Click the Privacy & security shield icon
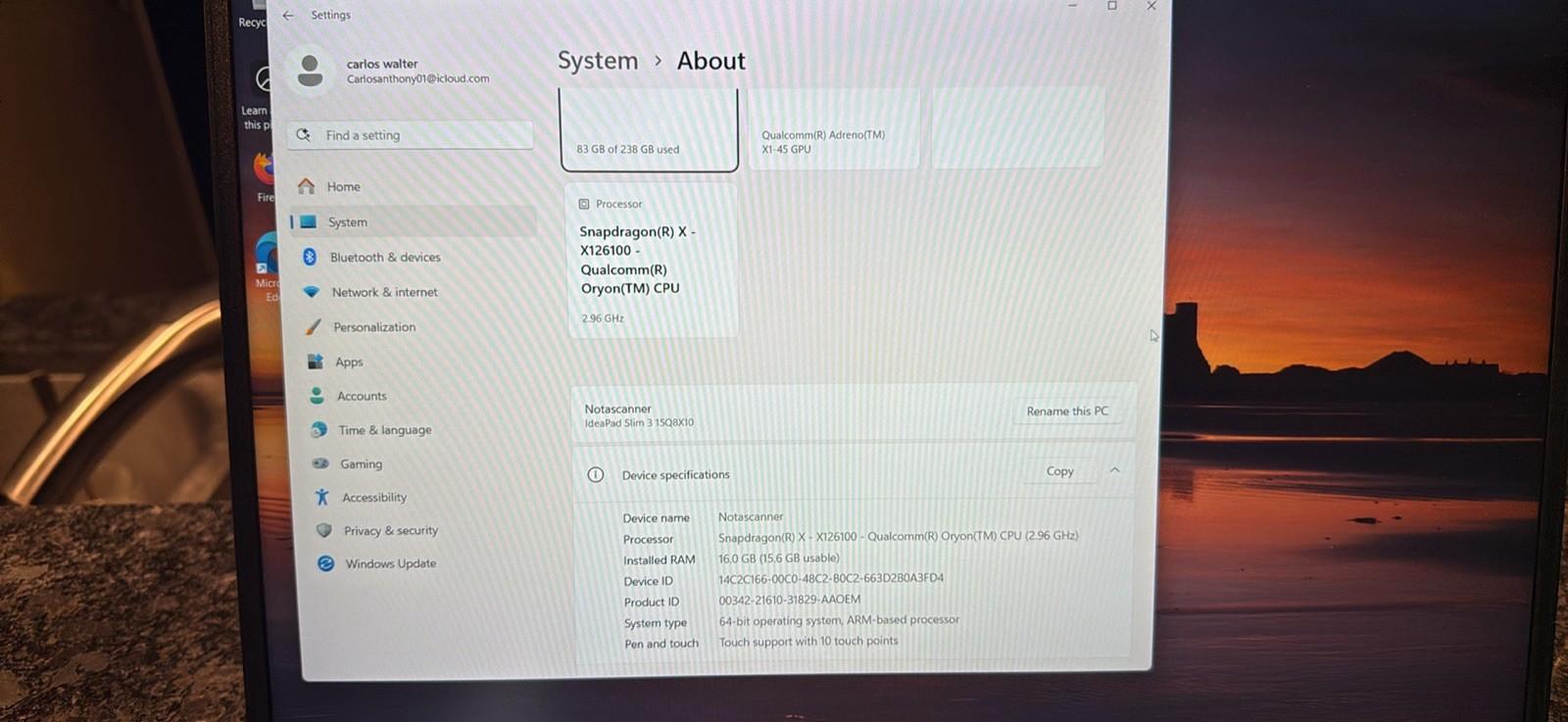Screen dimensions: 1568x722 324,530
